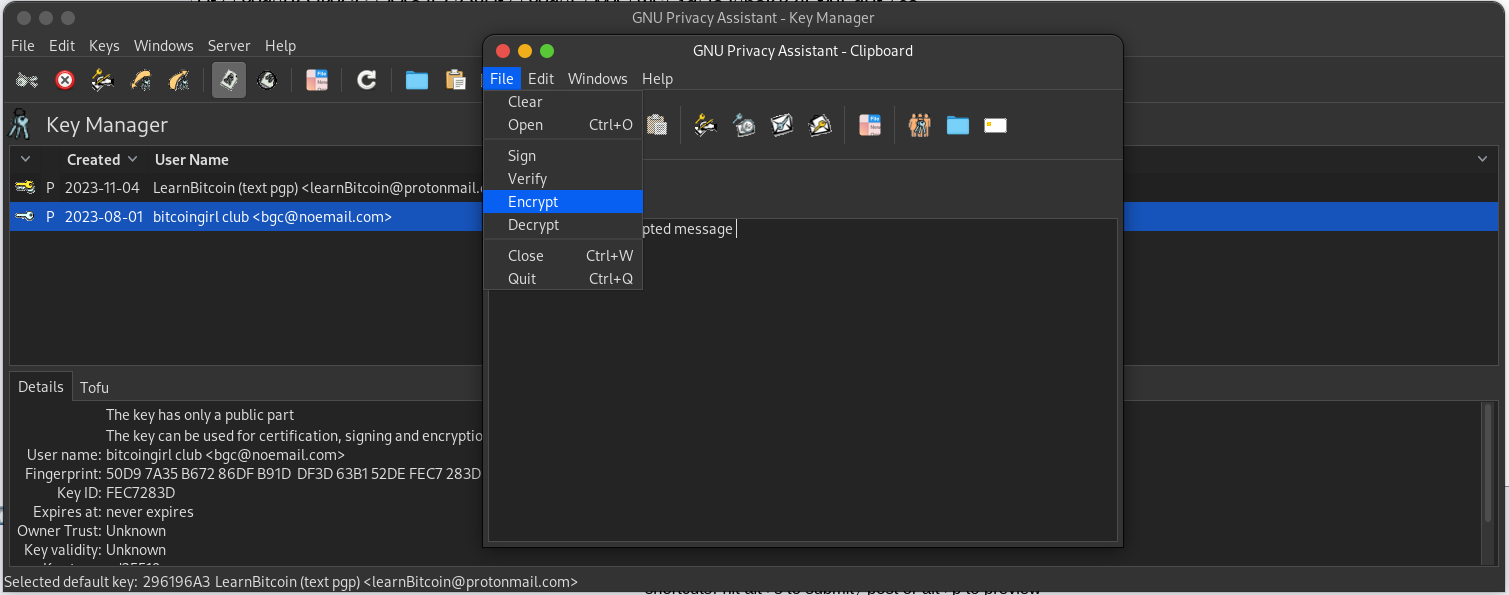Click the Refresh keyring icon in Key Manager

point(367,80)
